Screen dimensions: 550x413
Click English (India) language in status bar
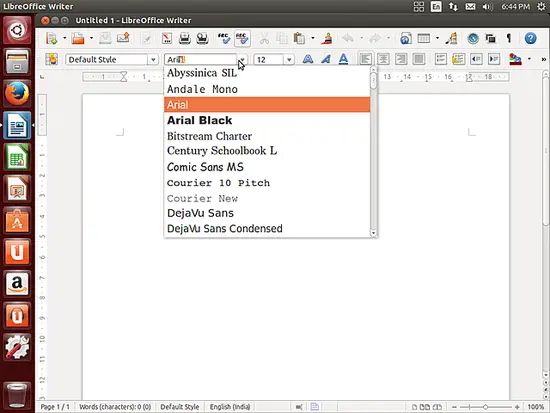pos(230,407)
